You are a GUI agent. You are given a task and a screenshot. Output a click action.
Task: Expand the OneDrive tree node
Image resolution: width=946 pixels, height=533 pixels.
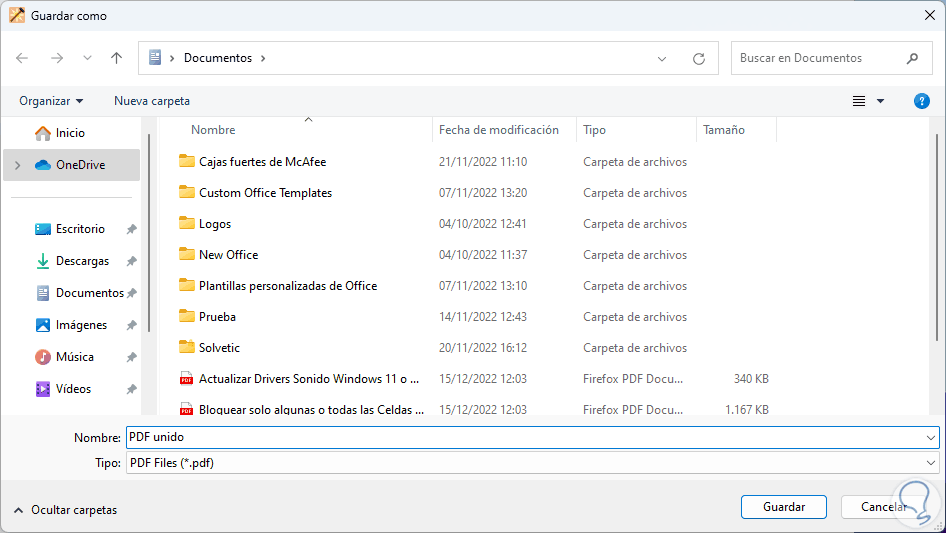(17, 165)
